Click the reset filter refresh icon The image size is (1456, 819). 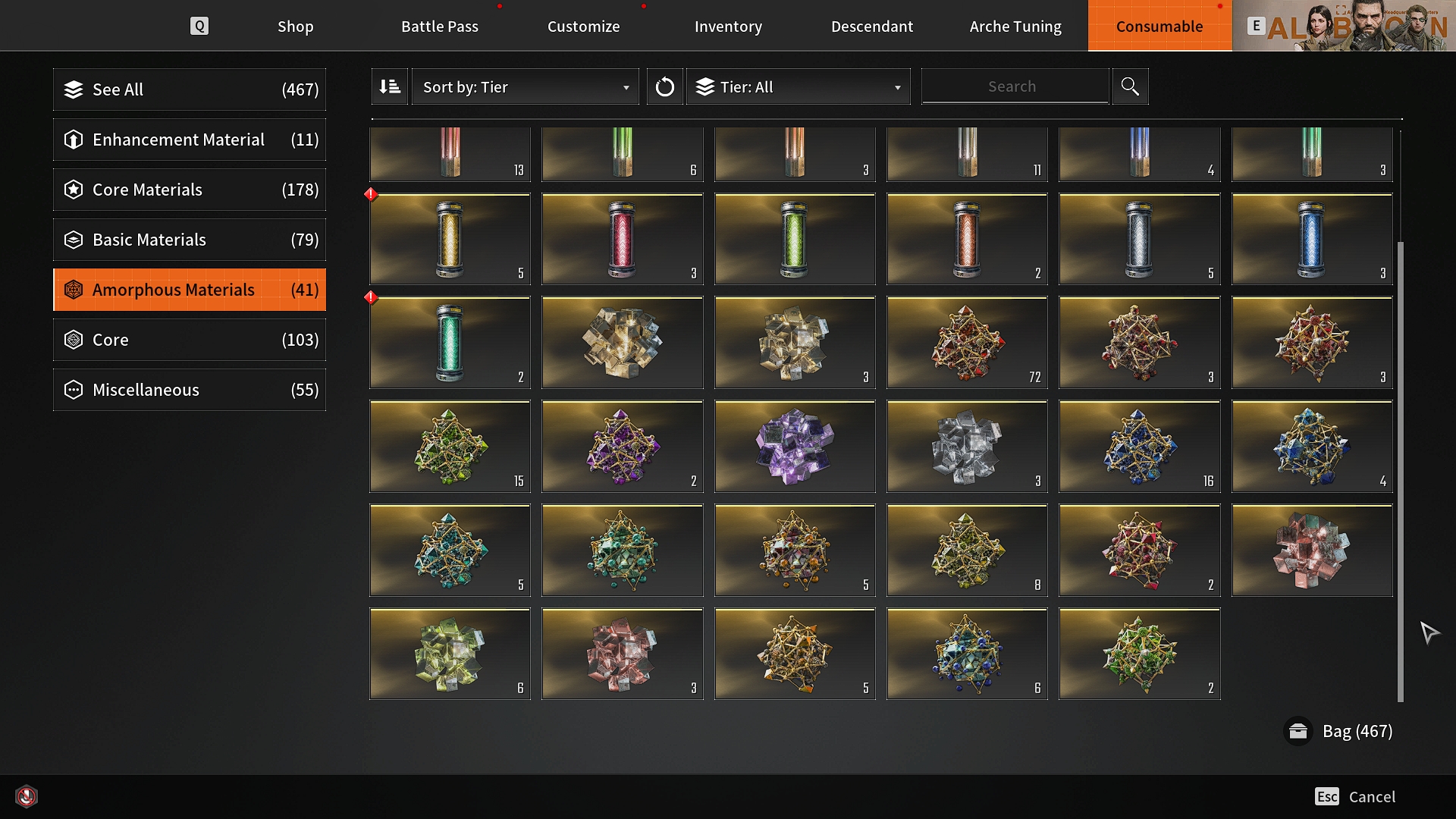click(664, 86)
